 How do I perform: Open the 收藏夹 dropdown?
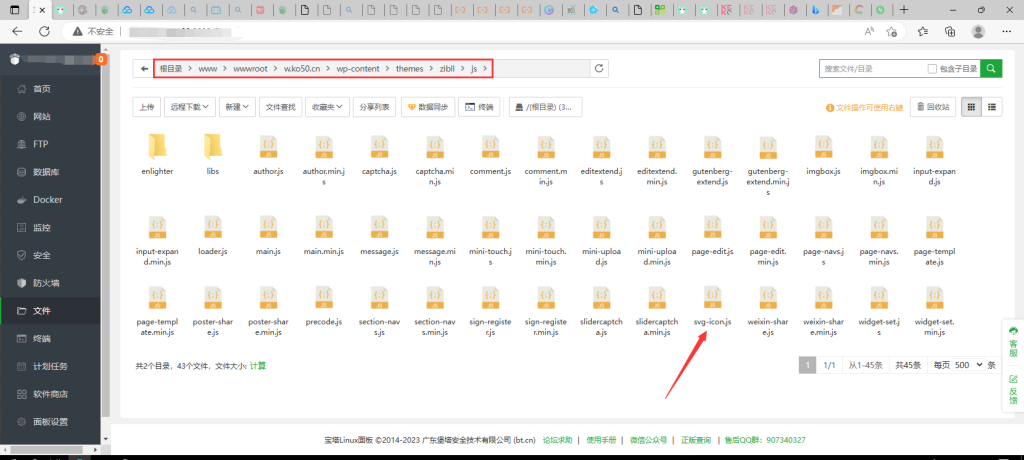(x=327, y=107)
